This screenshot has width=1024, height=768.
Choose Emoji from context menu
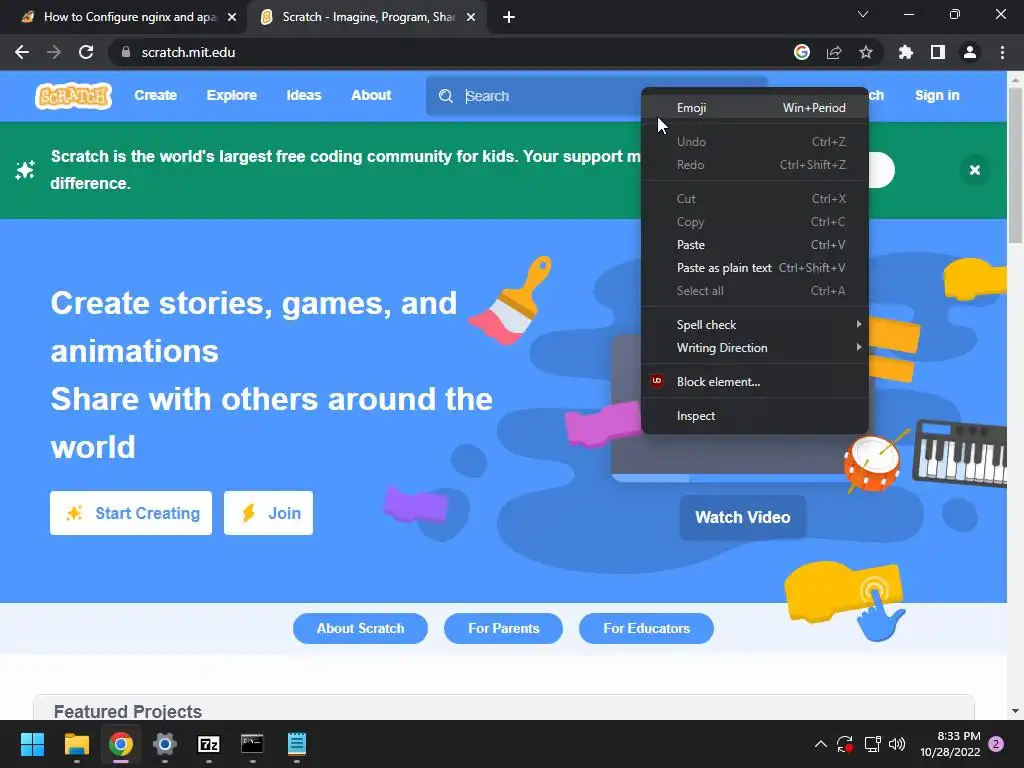click(755, 108)
